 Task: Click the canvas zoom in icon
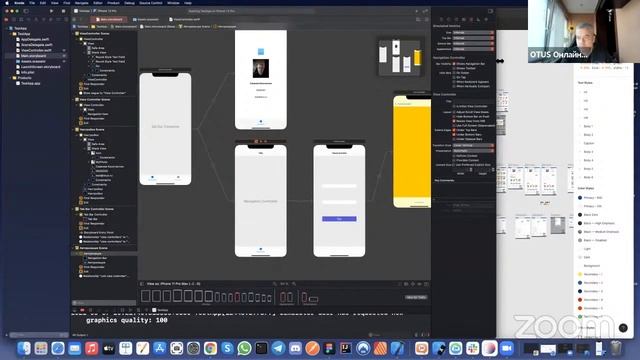tap(294, 284)
